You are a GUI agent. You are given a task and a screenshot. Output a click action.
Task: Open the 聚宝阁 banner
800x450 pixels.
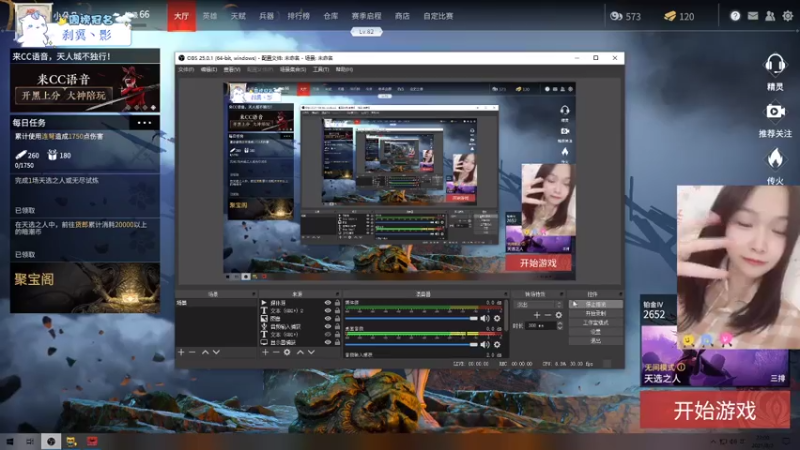tap(85, 288)
